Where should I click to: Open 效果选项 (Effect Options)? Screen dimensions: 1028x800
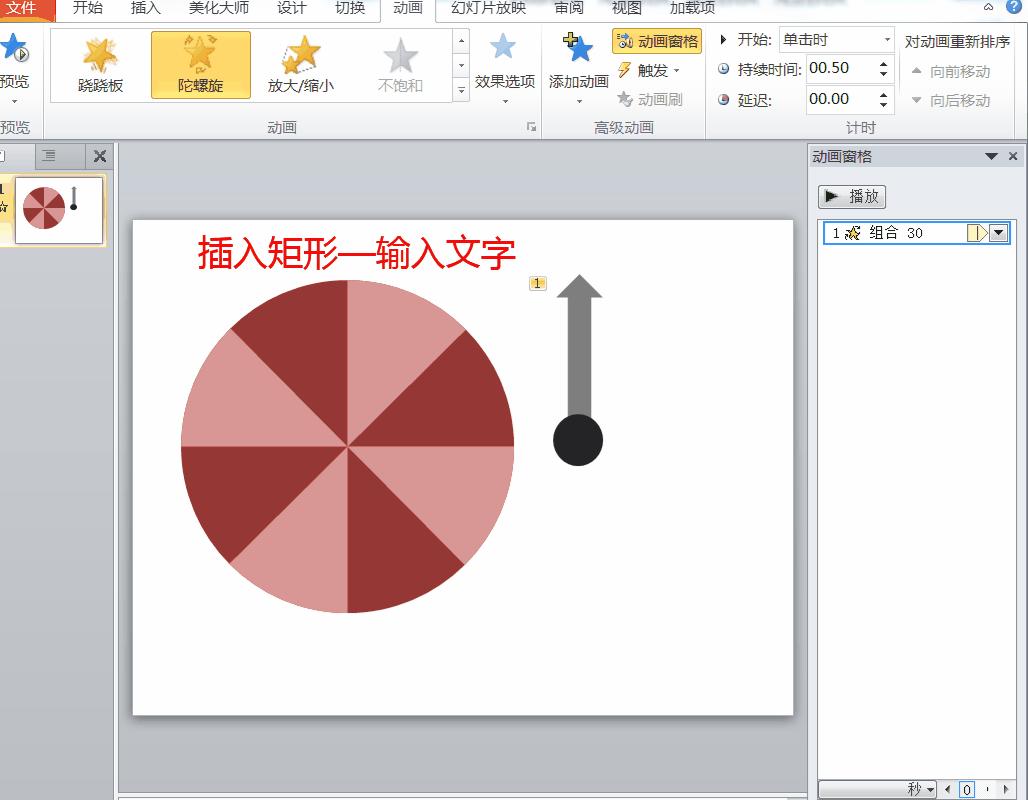pyautogui.click(x=503, y=64)
